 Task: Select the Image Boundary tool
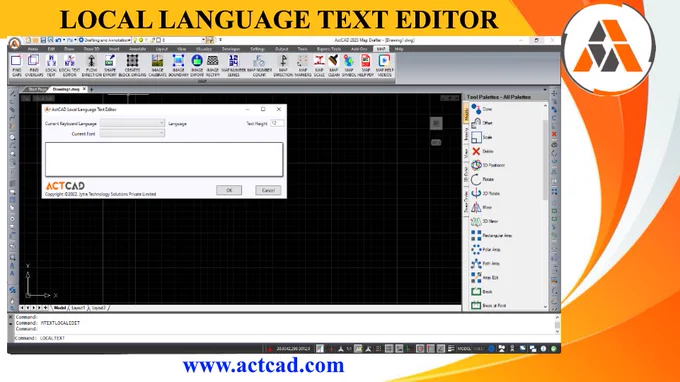pos(178,66)
